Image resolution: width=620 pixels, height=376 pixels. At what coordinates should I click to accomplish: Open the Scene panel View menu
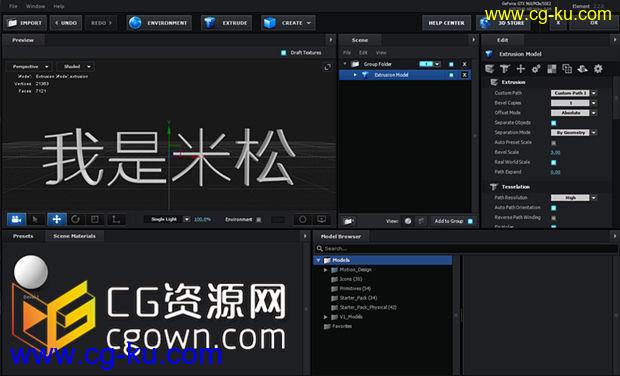coord(381,53)
